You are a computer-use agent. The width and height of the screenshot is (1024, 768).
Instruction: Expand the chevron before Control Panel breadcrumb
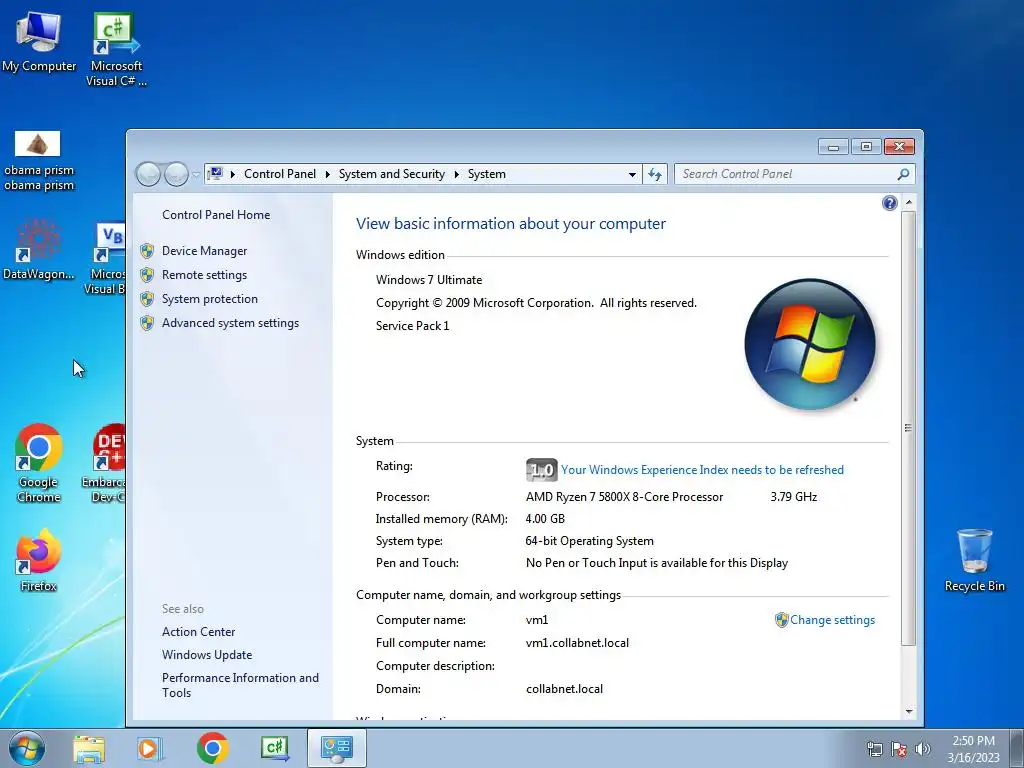(232, 174)
